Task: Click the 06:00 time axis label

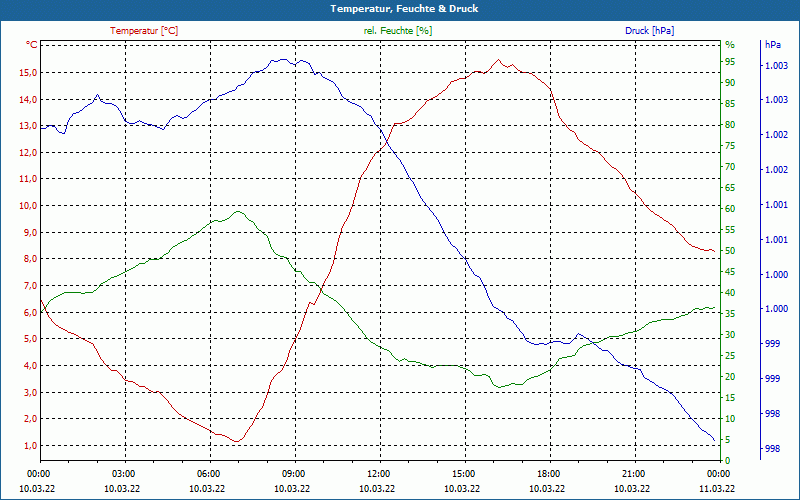Action: tap(208, 473)
